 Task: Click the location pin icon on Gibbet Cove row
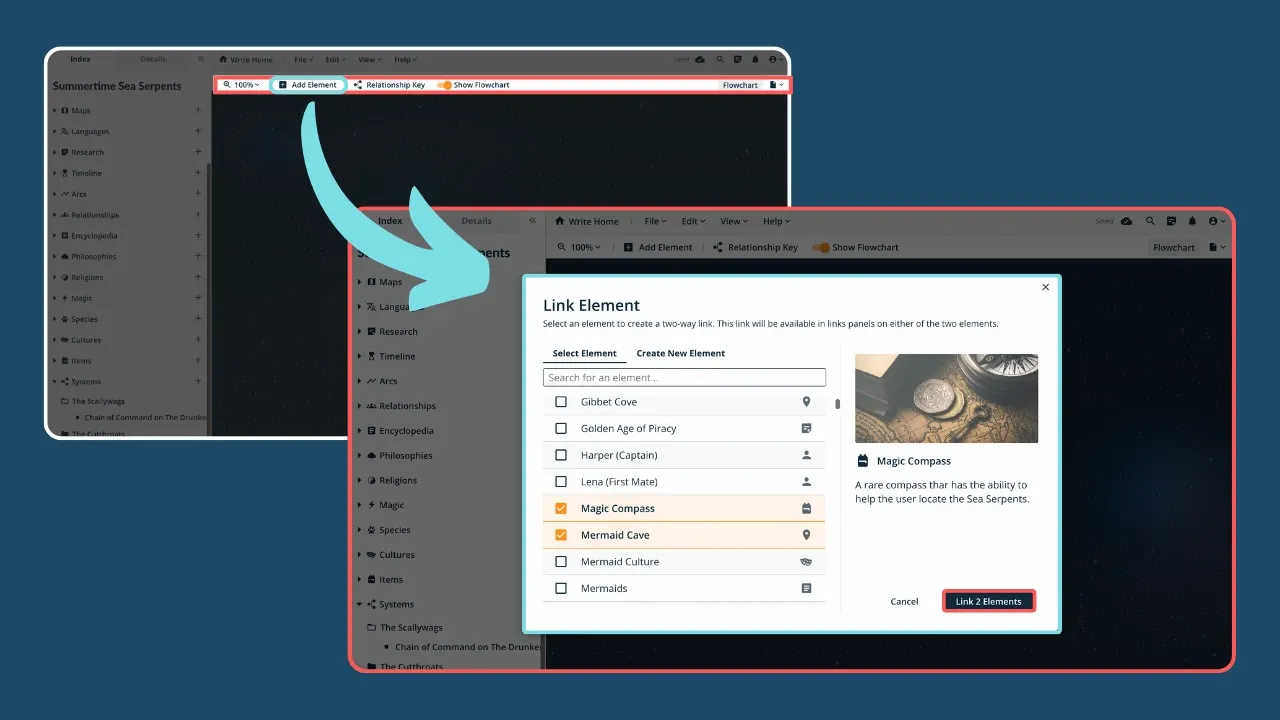806,402
